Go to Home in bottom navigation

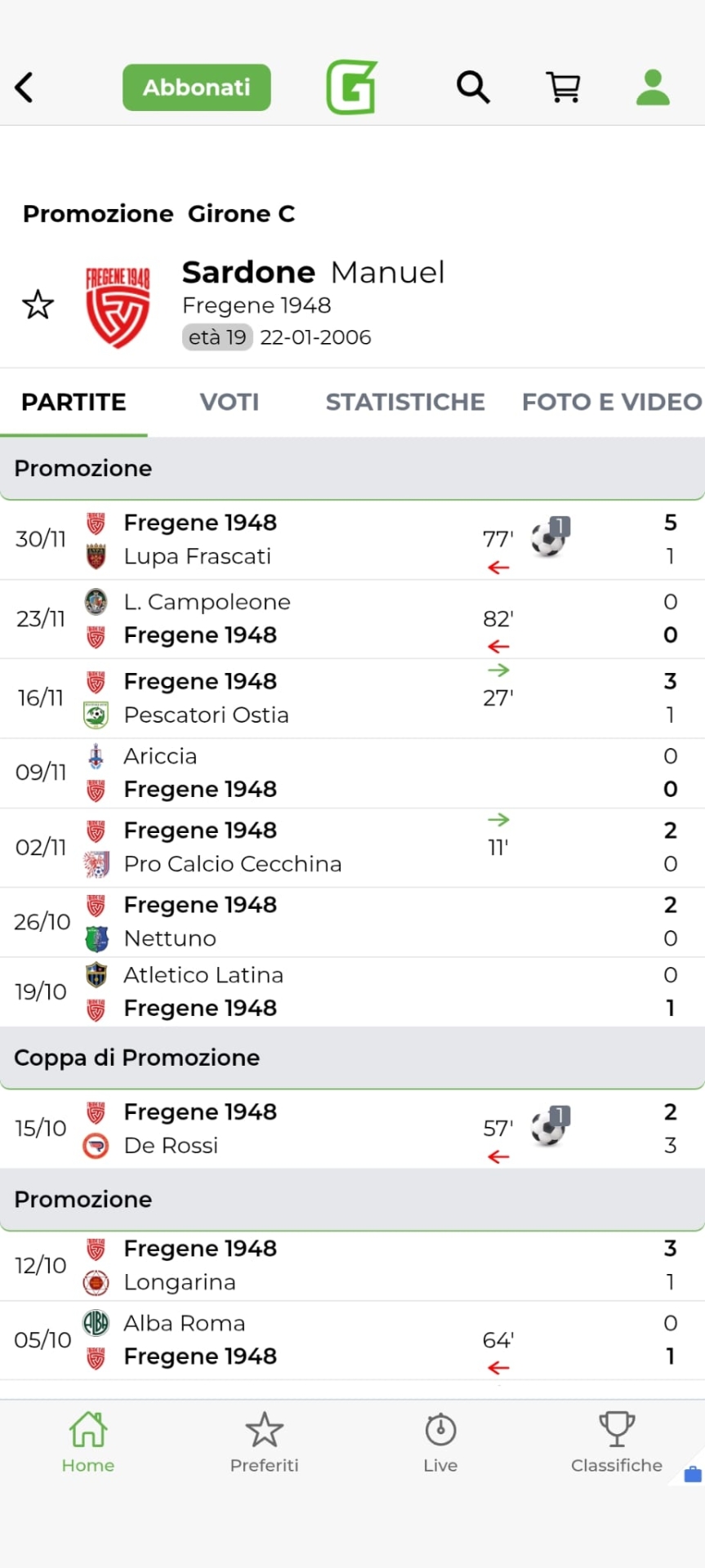pos(88,1442)
